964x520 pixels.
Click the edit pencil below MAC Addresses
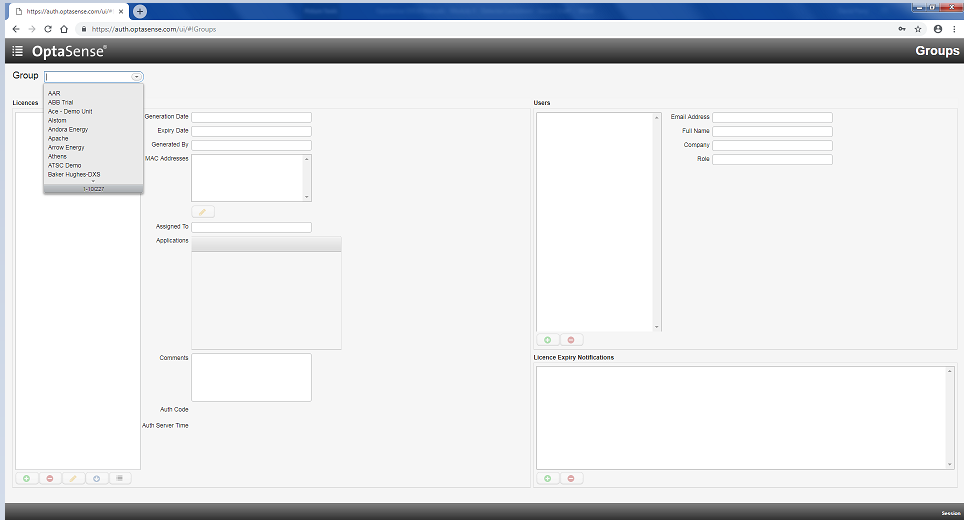202,212
